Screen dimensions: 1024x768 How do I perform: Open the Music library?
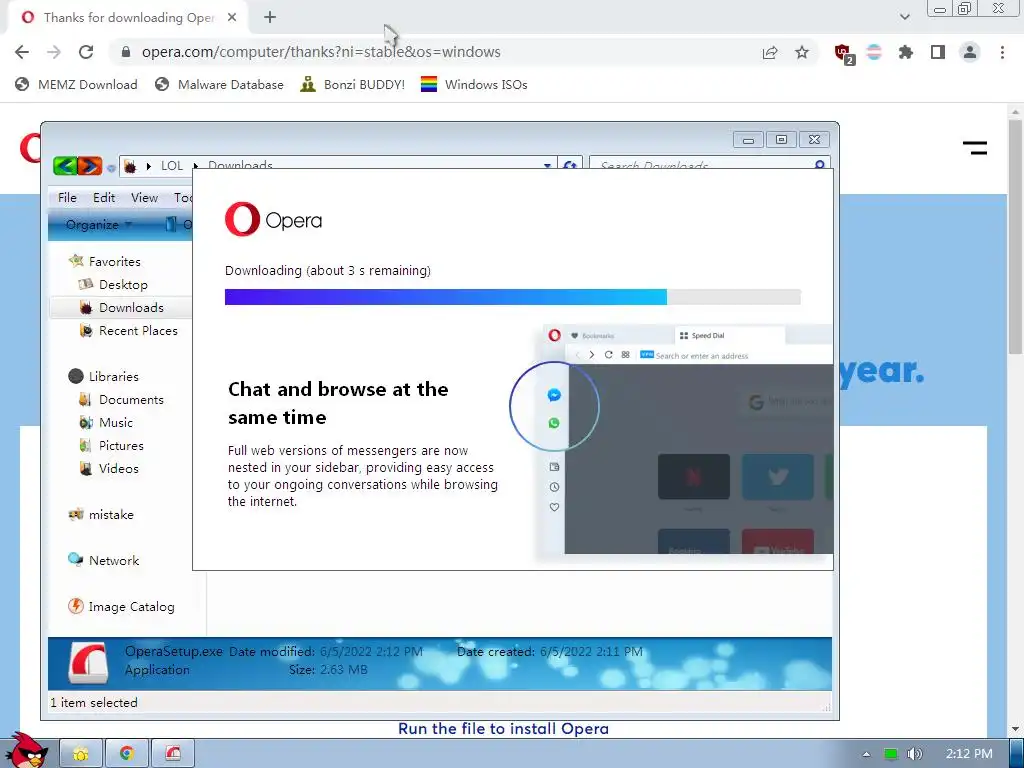106,423
